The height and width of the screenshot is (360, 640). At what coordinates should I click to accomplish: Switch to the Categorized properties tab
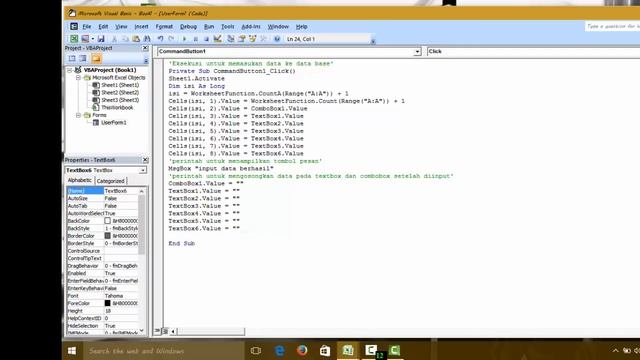pyautogui.click(x=111, y=181)
